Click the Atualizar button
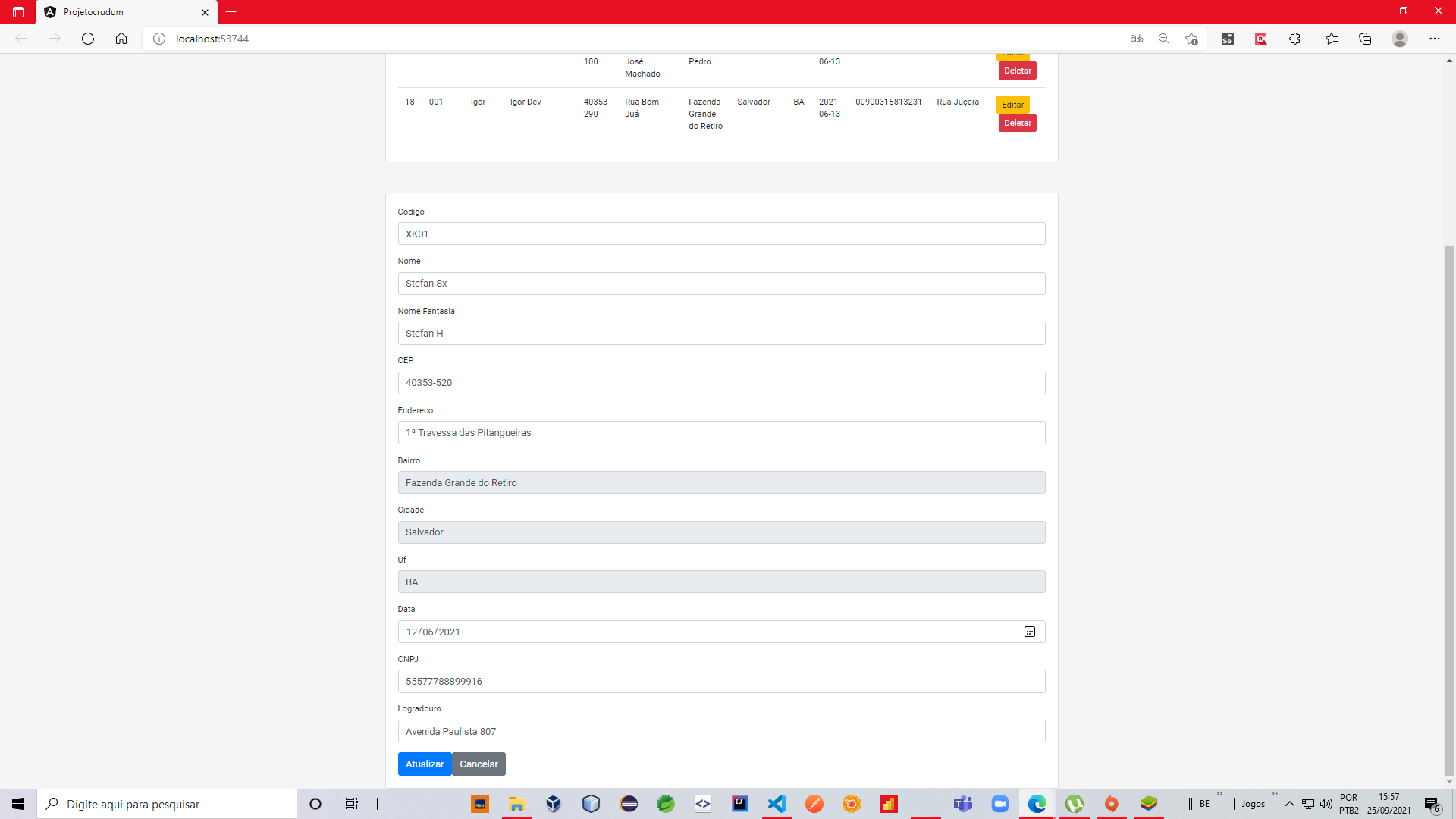 click(424, 764)
